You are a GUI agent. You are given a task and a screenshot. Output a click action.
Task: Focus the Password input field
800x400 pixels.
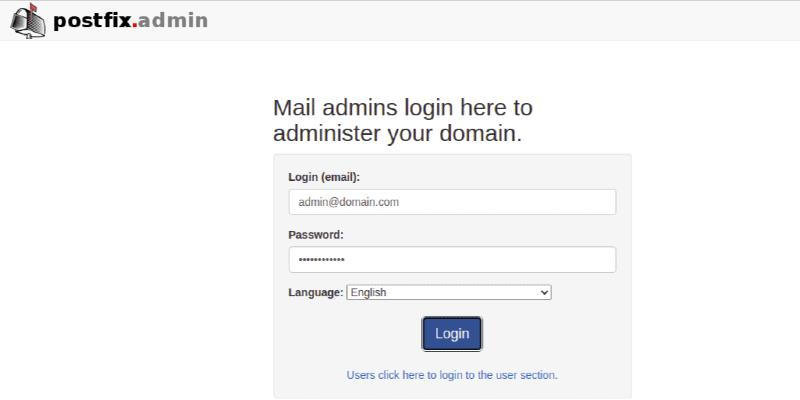(452, 260)
